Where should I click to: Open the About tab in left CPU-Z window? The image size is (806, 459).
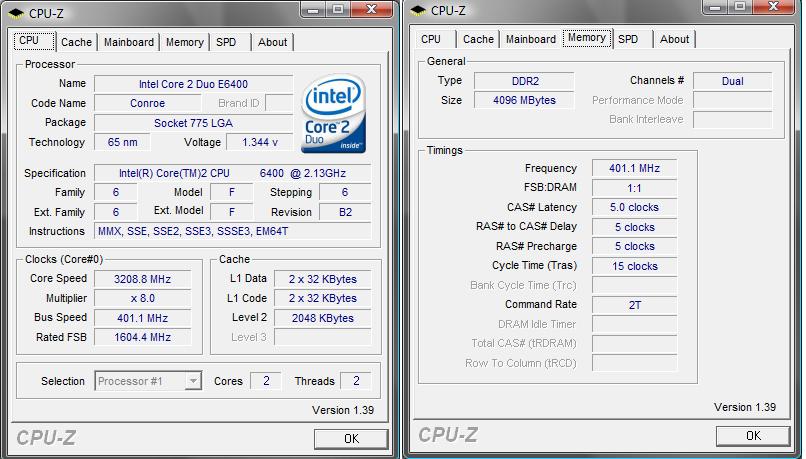pyautogui.click(x=272, y=42)
